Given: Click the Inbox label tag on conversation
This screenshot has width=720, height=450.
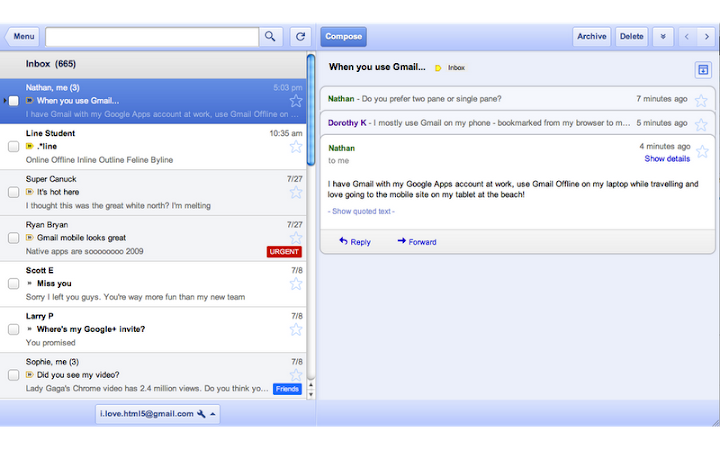Looking at the screenshot, I should [x=456, y=68].
